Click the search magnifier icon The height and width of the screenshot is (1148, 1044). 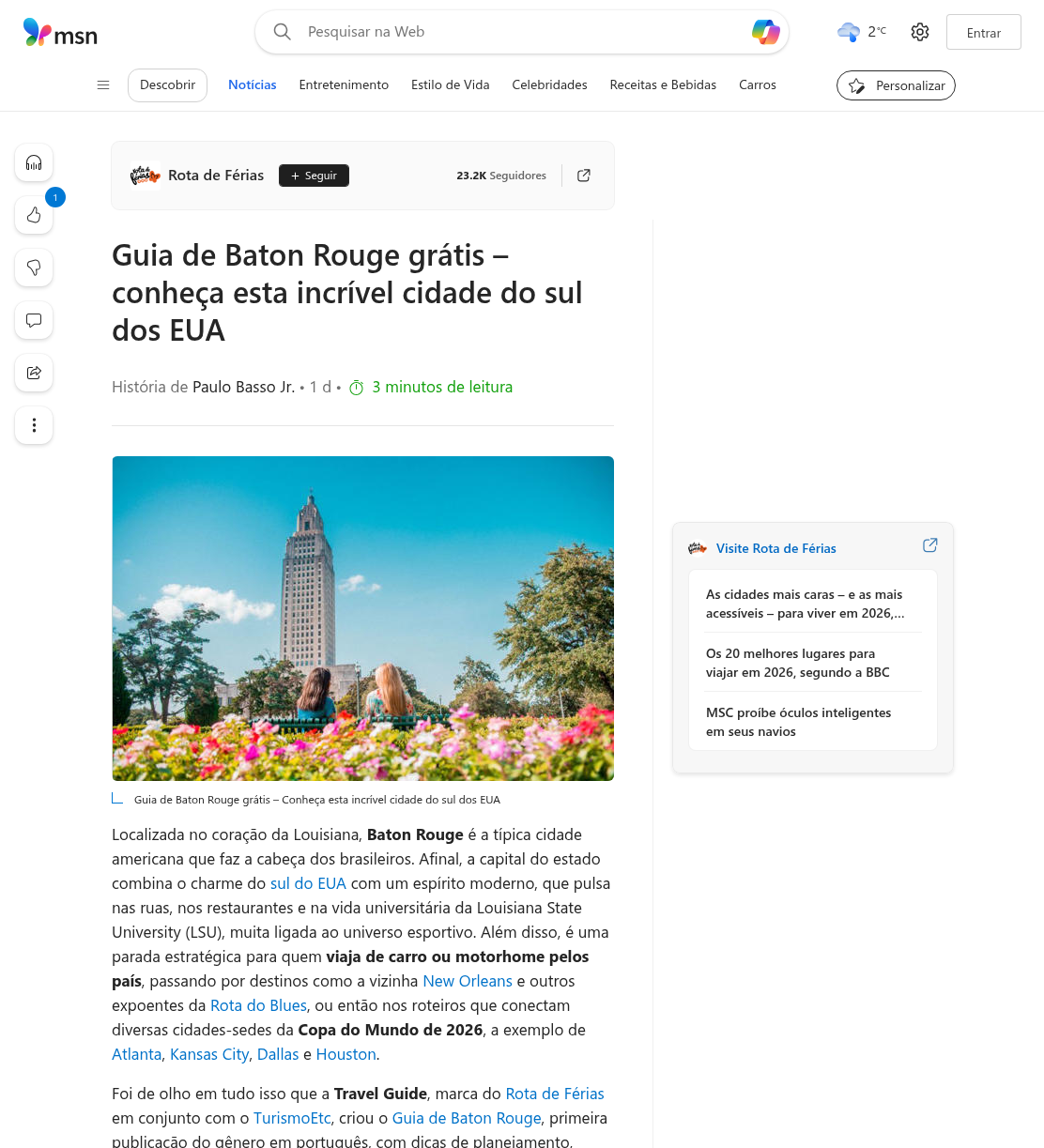pyautogui.click(x=283, y=32)
